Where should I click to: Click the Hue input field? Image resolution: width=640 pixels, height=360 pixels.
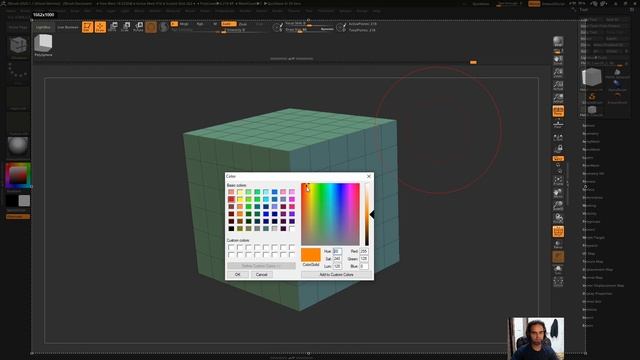coord(337,251)
